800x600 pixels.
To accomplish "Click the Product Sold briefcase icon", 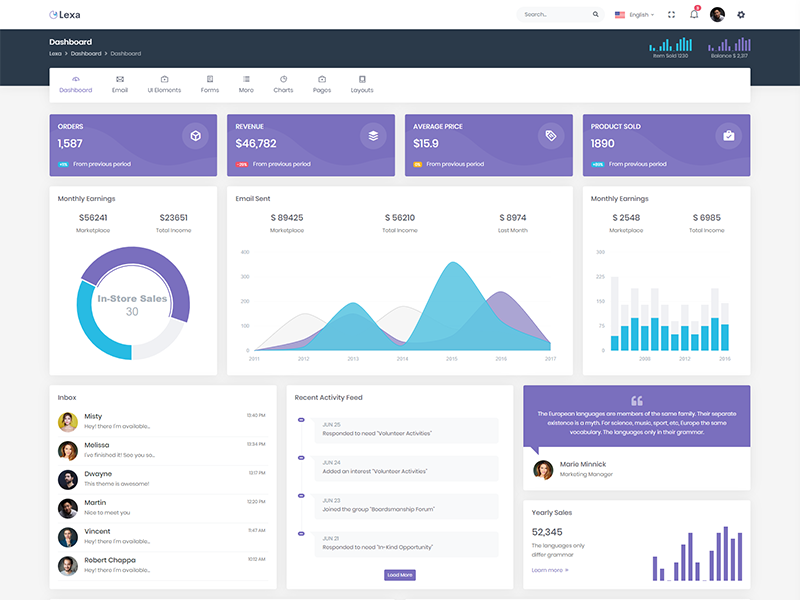I will click(x=729, y=136).
